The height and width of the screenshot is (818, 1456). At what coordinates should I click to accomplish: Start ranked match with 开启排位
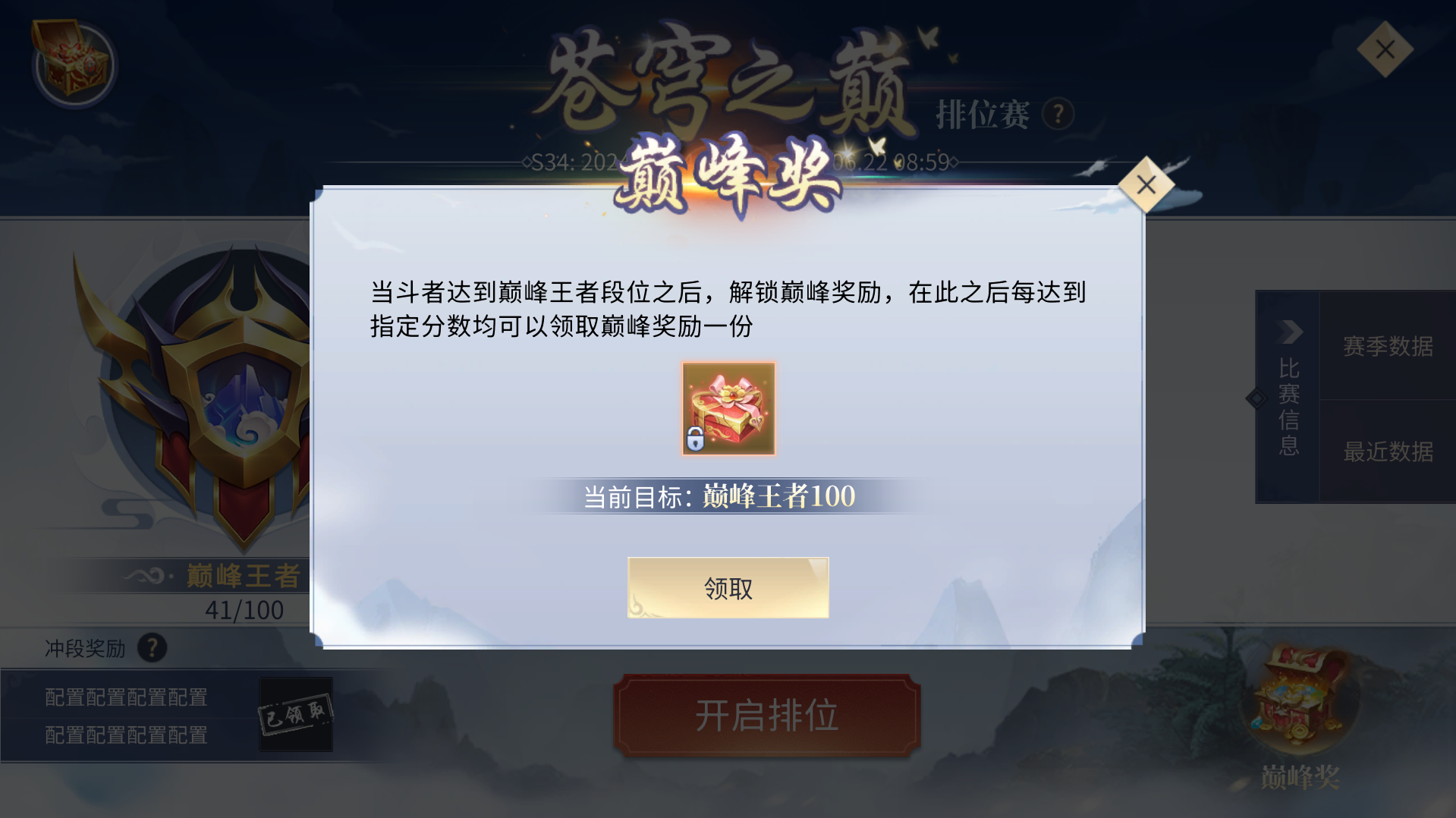[x=766, y=716]
